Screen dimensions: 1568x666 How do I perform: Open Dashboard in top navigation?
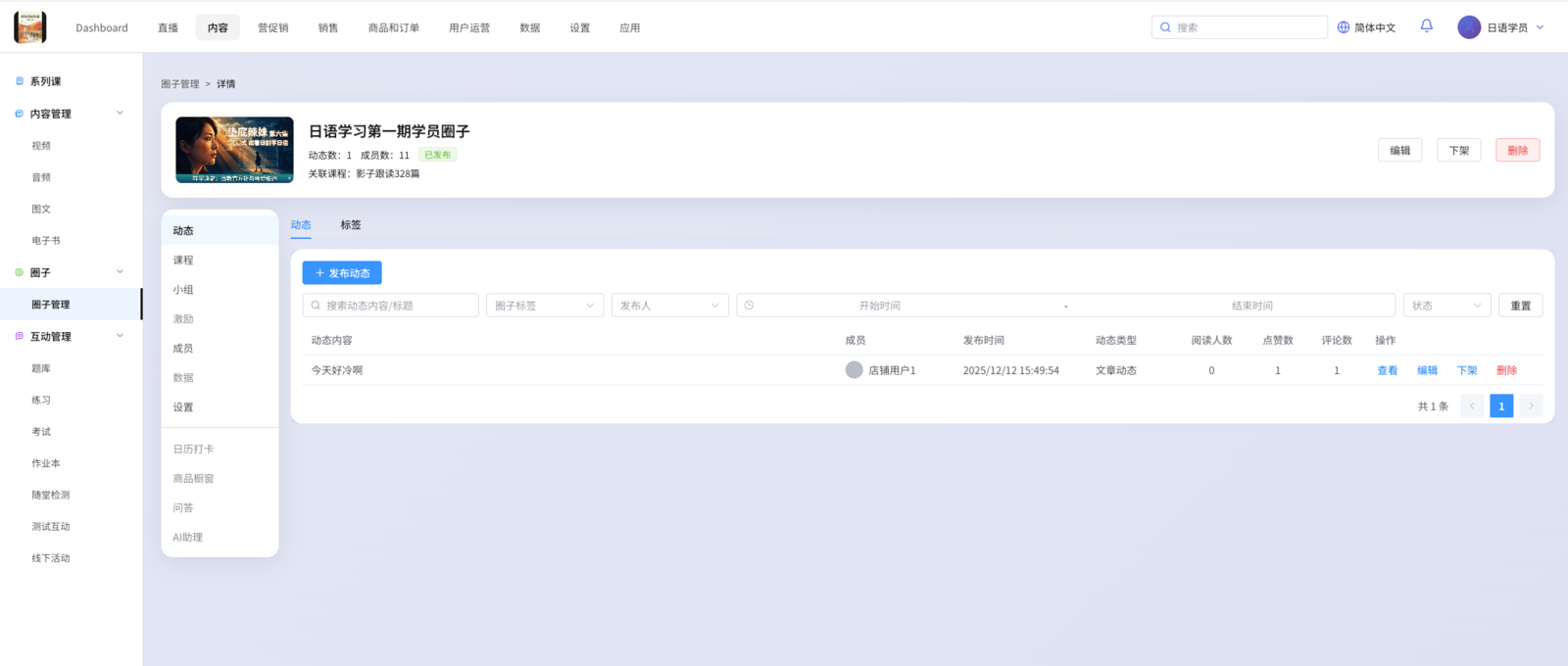click(102, 27)
